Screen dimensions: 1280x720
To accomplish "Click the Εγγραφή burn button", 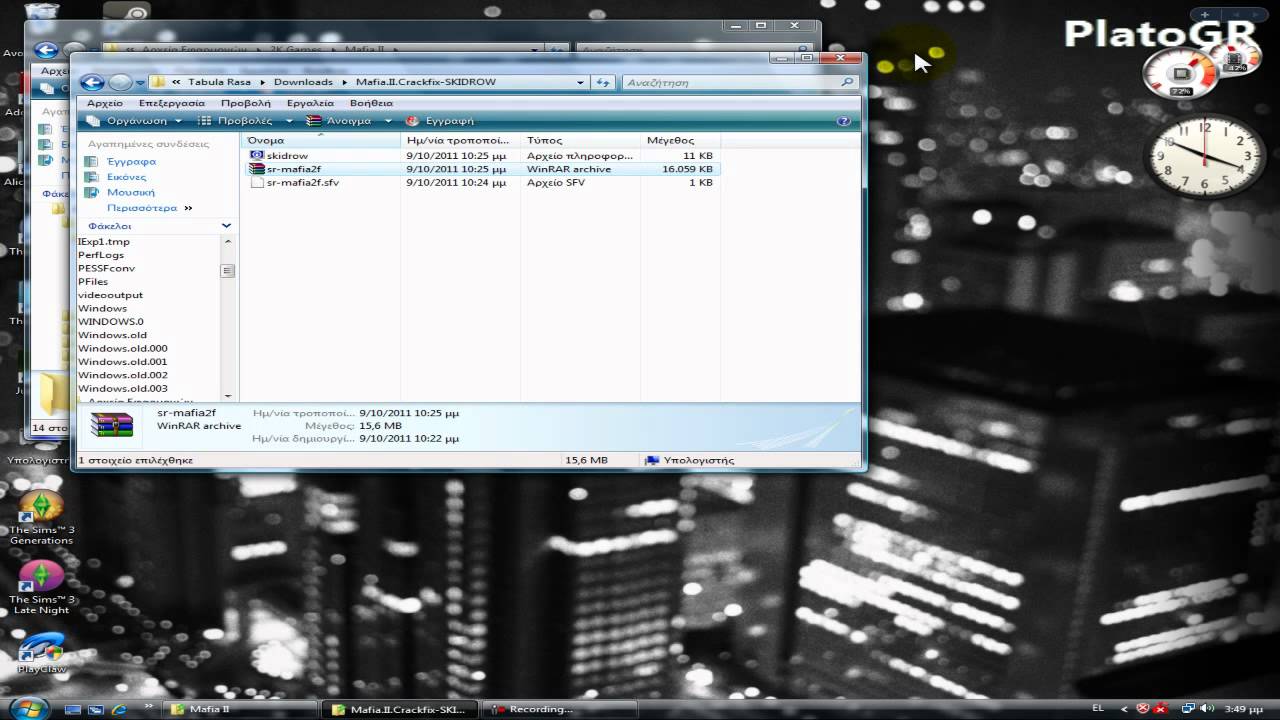I will coord(440,121).
